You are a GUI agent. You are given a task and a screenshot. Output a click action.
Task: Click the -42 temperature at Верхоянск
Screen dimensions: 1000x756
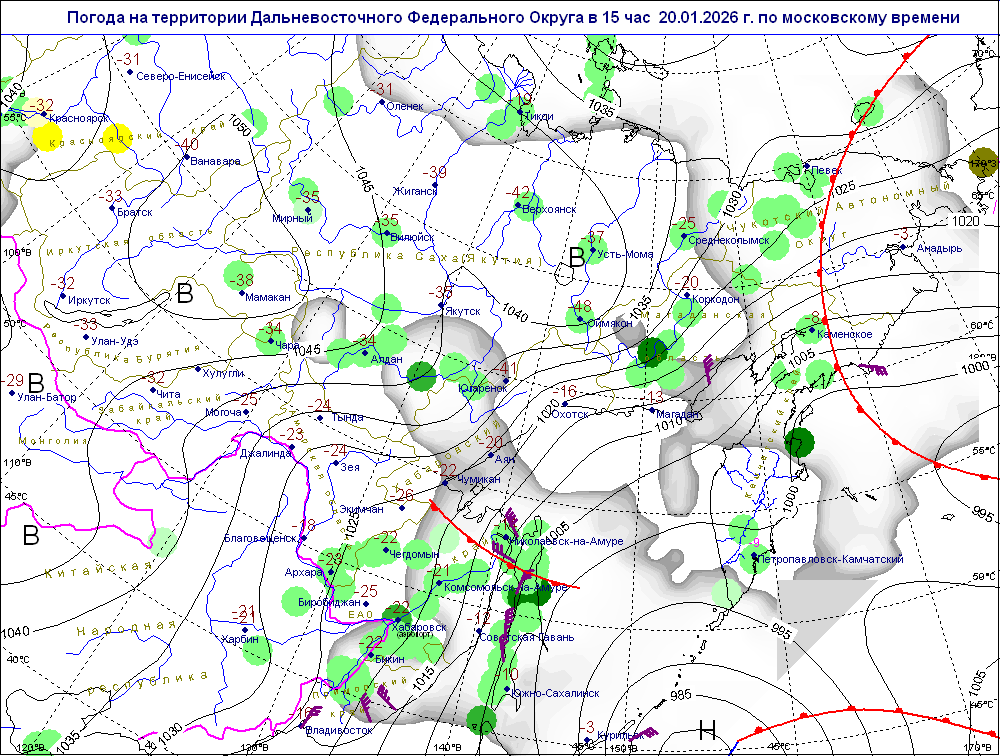520,192
